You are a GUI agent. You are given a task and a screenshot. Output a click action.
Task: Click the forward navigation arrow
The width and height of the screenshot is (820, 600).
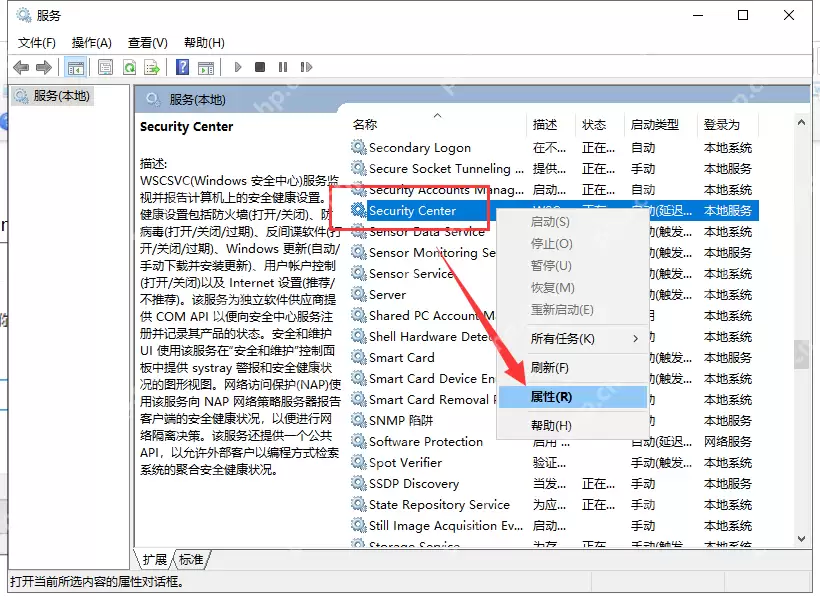[42, 67]
